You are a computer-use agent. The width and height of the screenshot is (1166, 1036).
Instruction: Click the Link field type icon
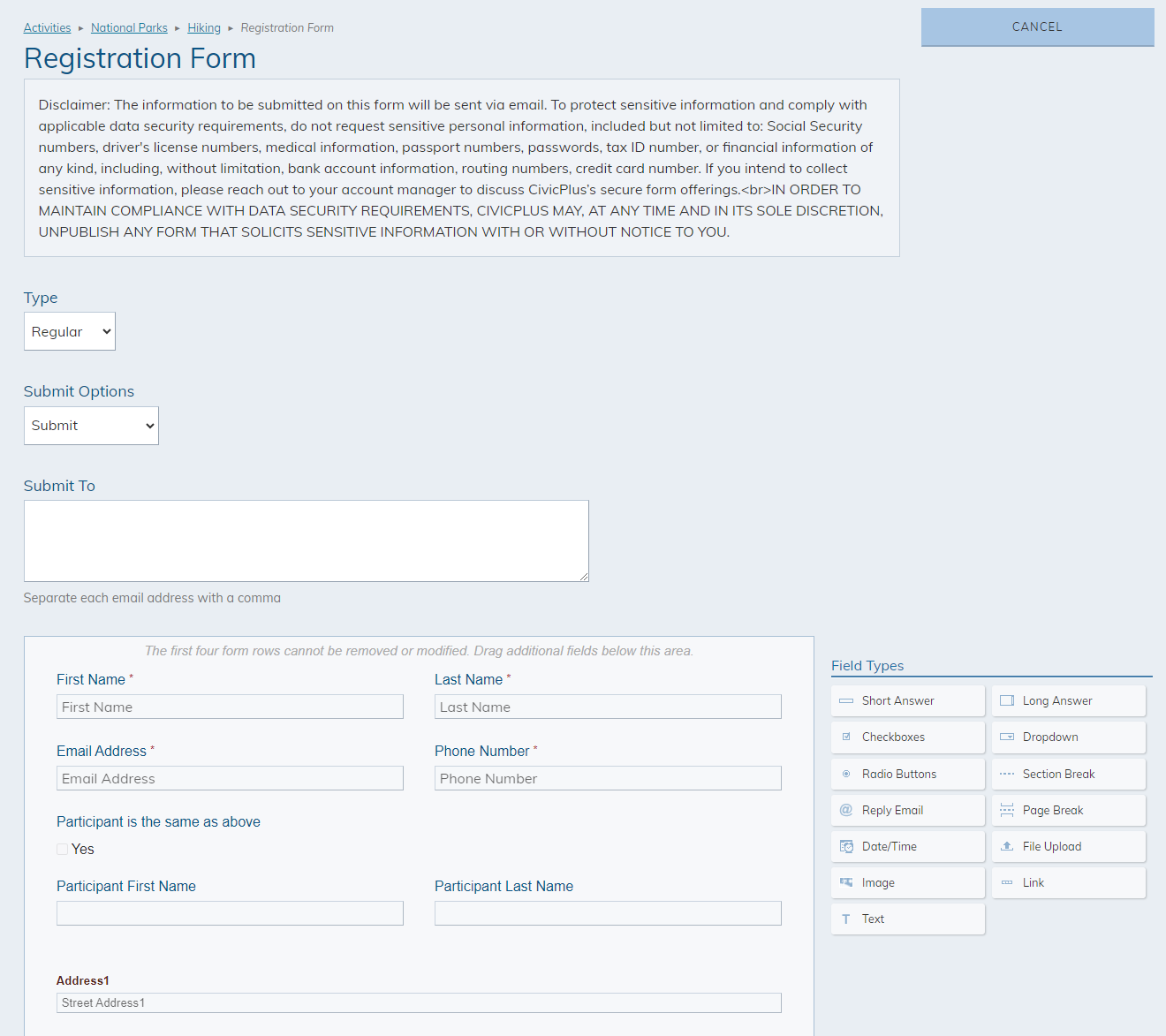point(1007,882)
